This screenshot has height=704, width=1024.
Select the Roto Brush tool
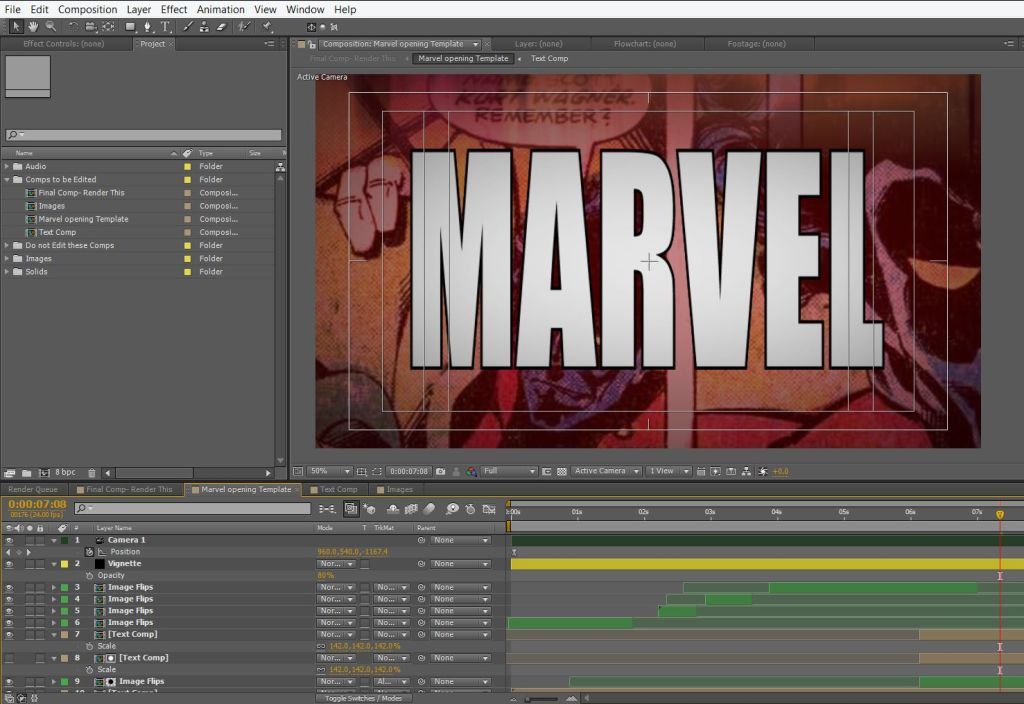244,27
